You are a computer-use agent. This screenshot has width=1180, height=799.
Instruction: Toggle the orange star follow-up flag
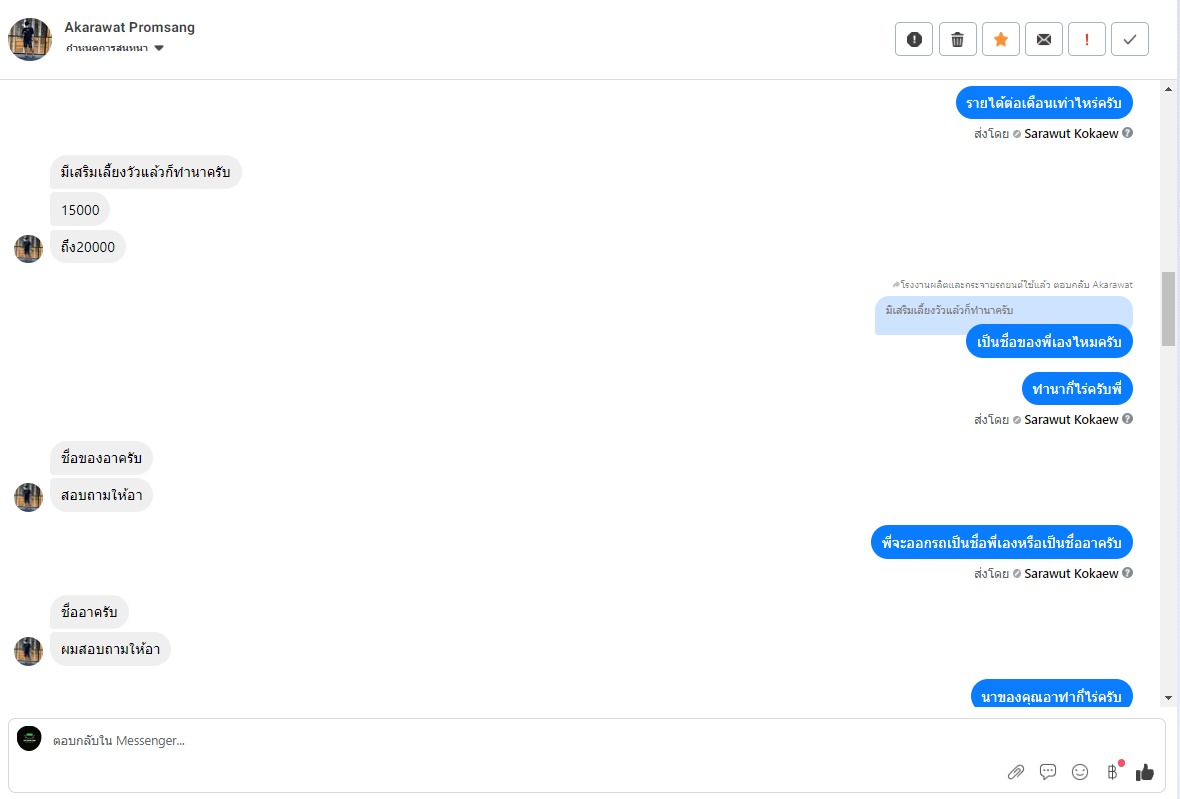(x=1000, y=39)
